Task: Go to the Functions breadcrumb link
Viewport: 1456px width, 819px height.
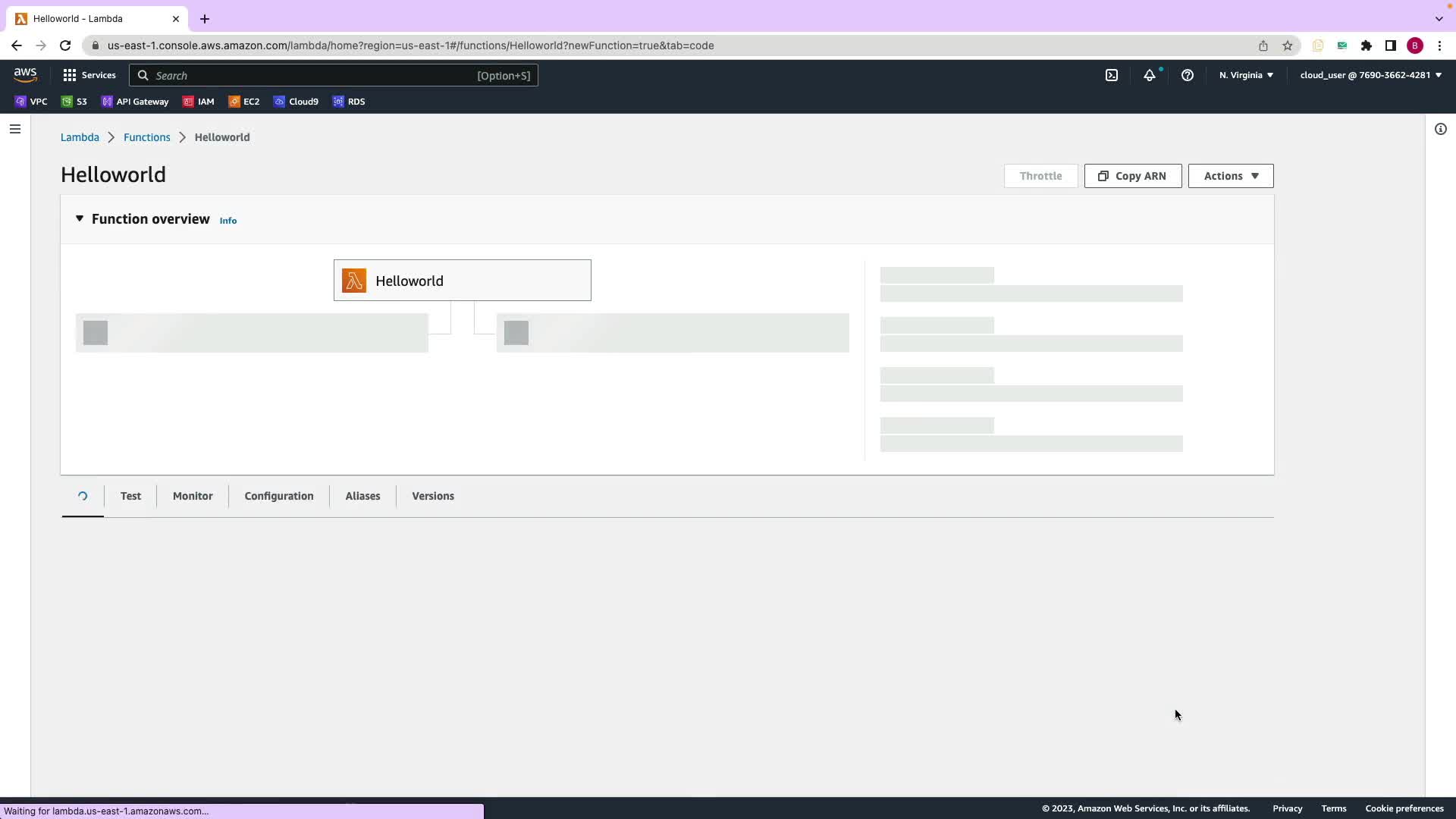Action: [147, 137]
